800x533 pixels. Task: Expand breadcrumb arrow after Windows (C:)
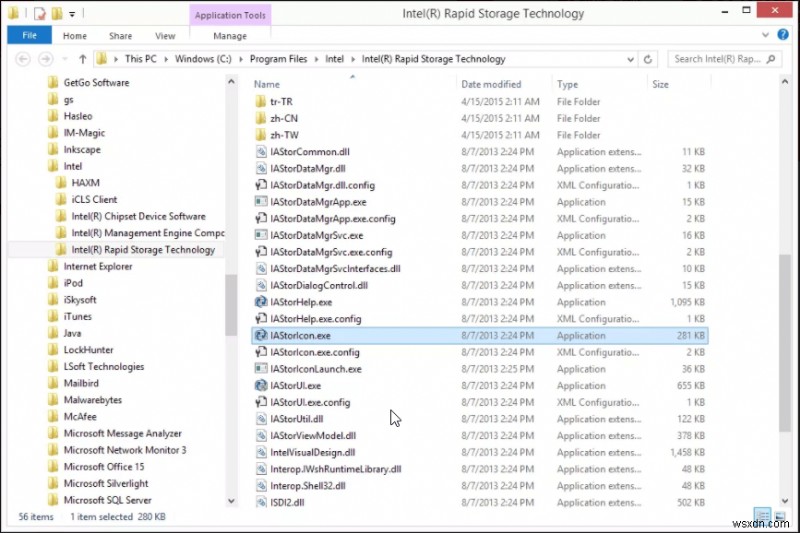click(240, 59)
